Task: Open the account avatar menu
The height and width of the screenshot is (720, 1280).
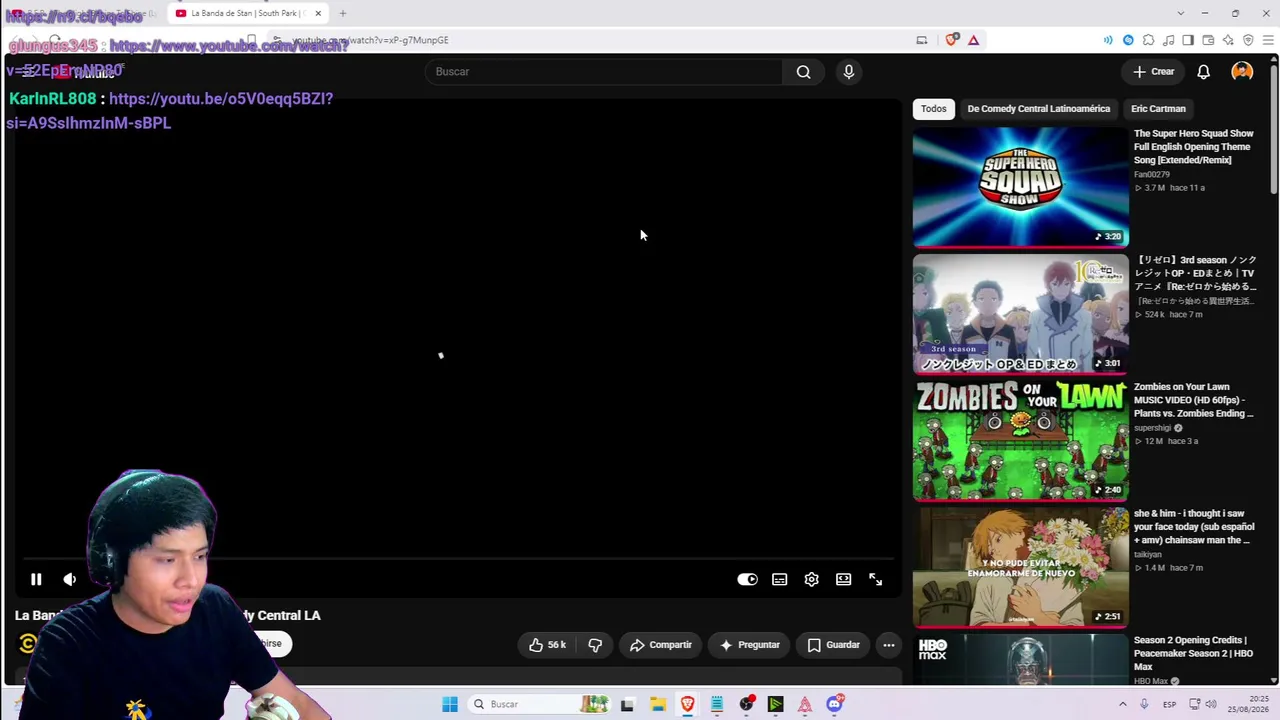Action: pyautogui.click(x=1242, y=72)
